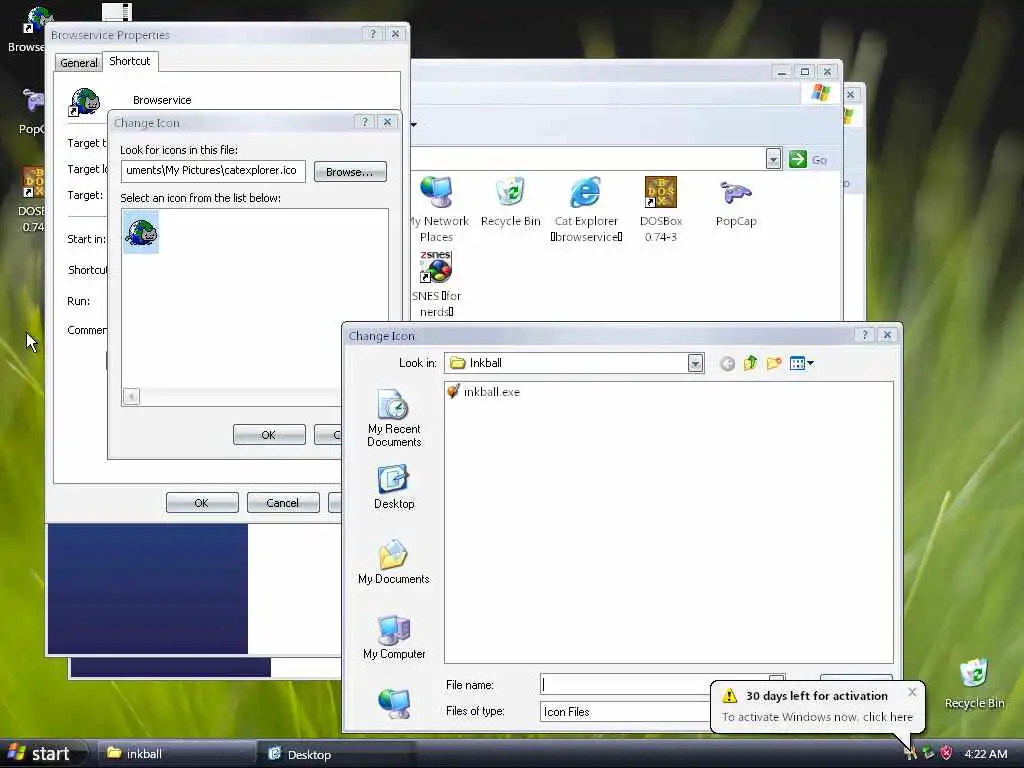This screenshot has height=768, width=1024.
Task: Select the cat explorer icon in list
Action: click(x=141, y=232)
